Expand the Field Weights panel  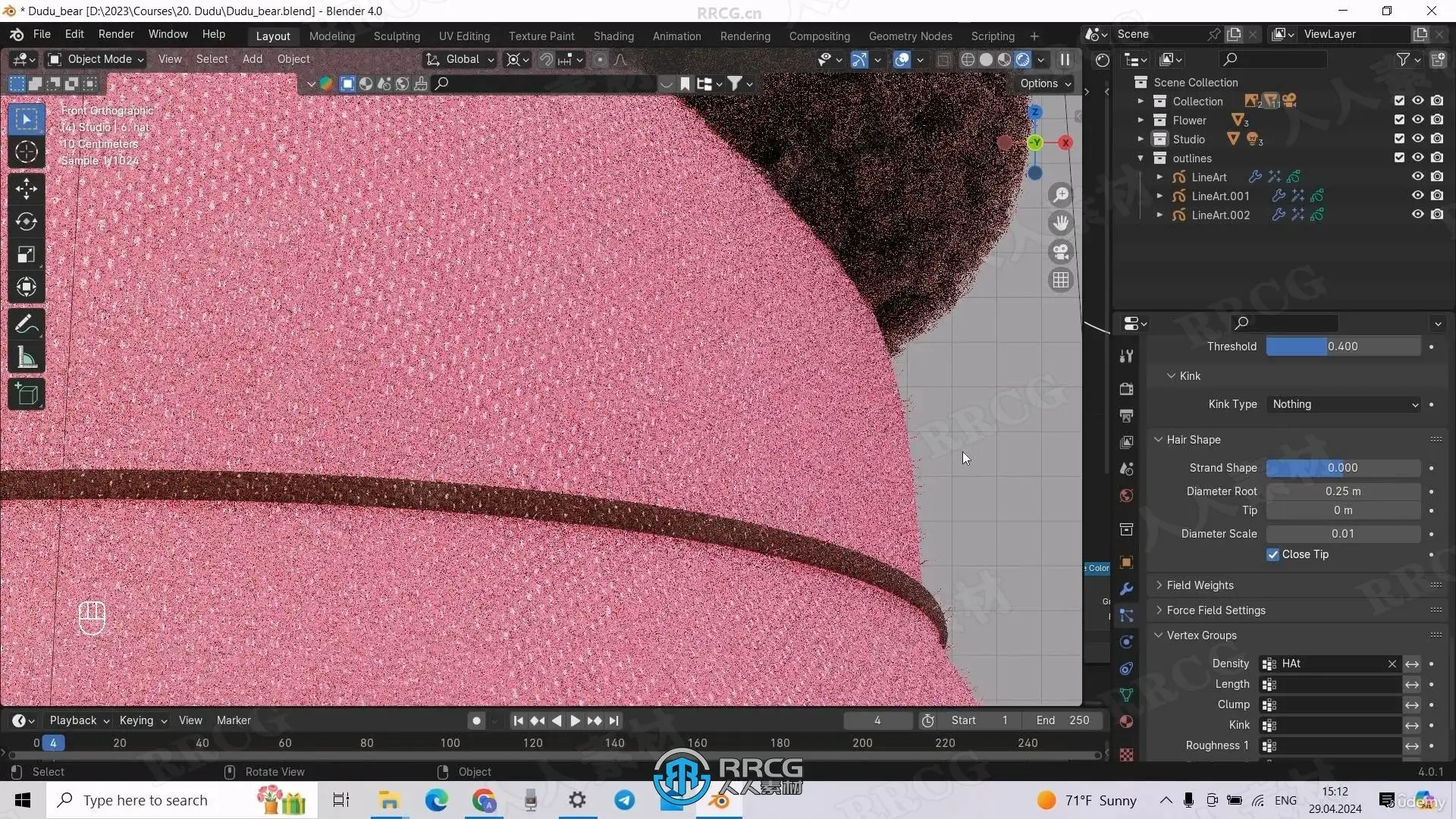tap(1200, 585)
